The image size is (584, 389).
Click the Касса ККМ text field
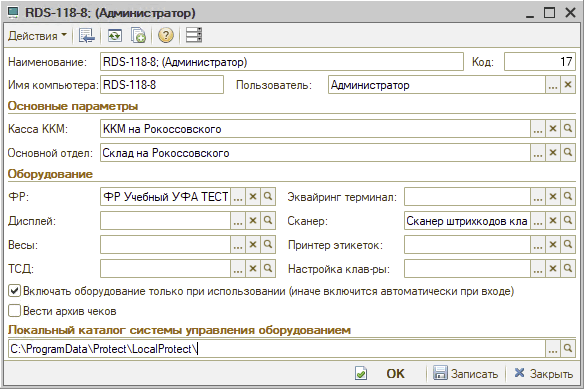point(315,129)
